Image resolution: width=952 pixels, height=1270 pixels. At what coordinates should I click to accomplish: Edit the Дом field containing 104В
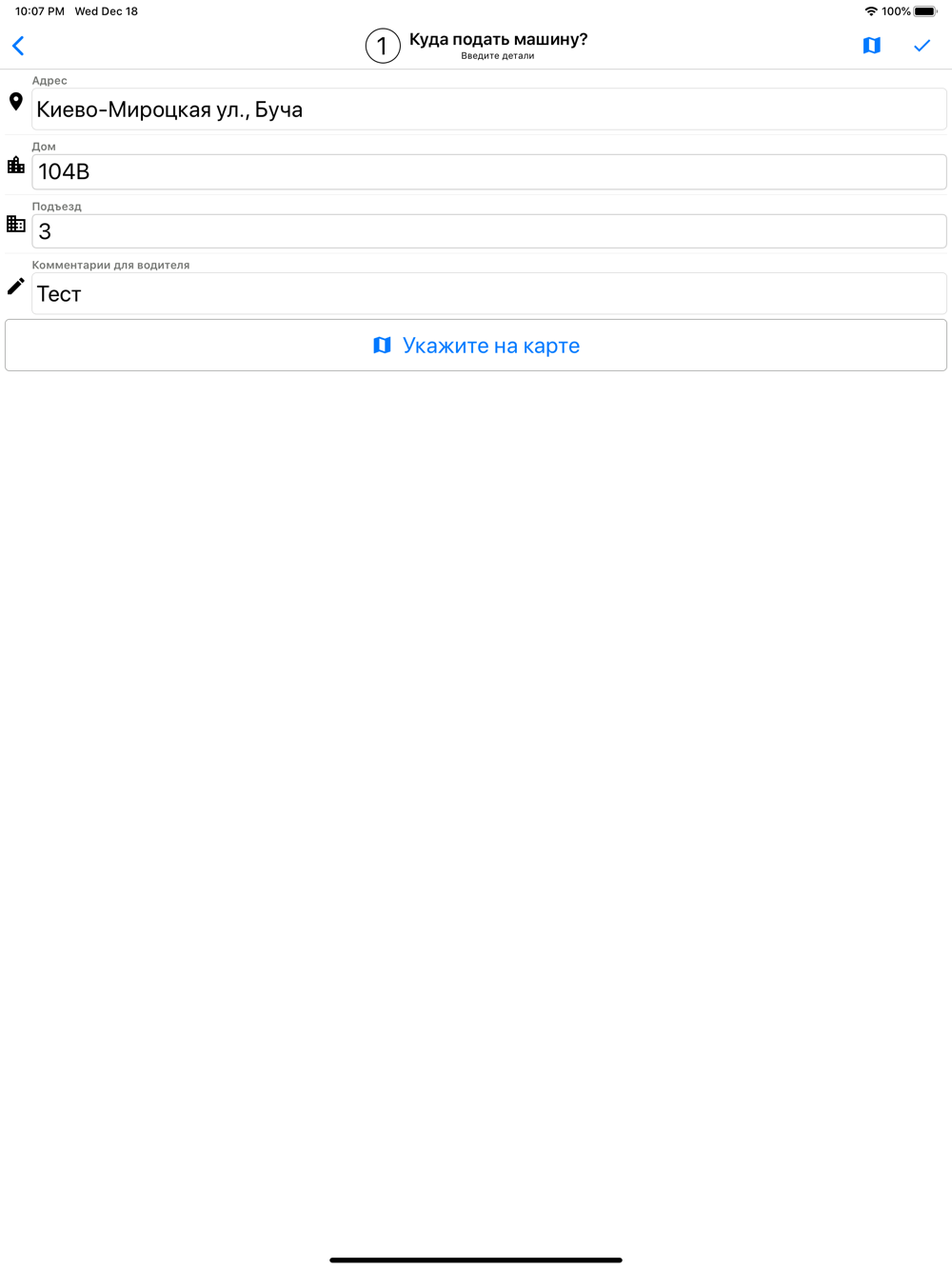pos(489,171)
